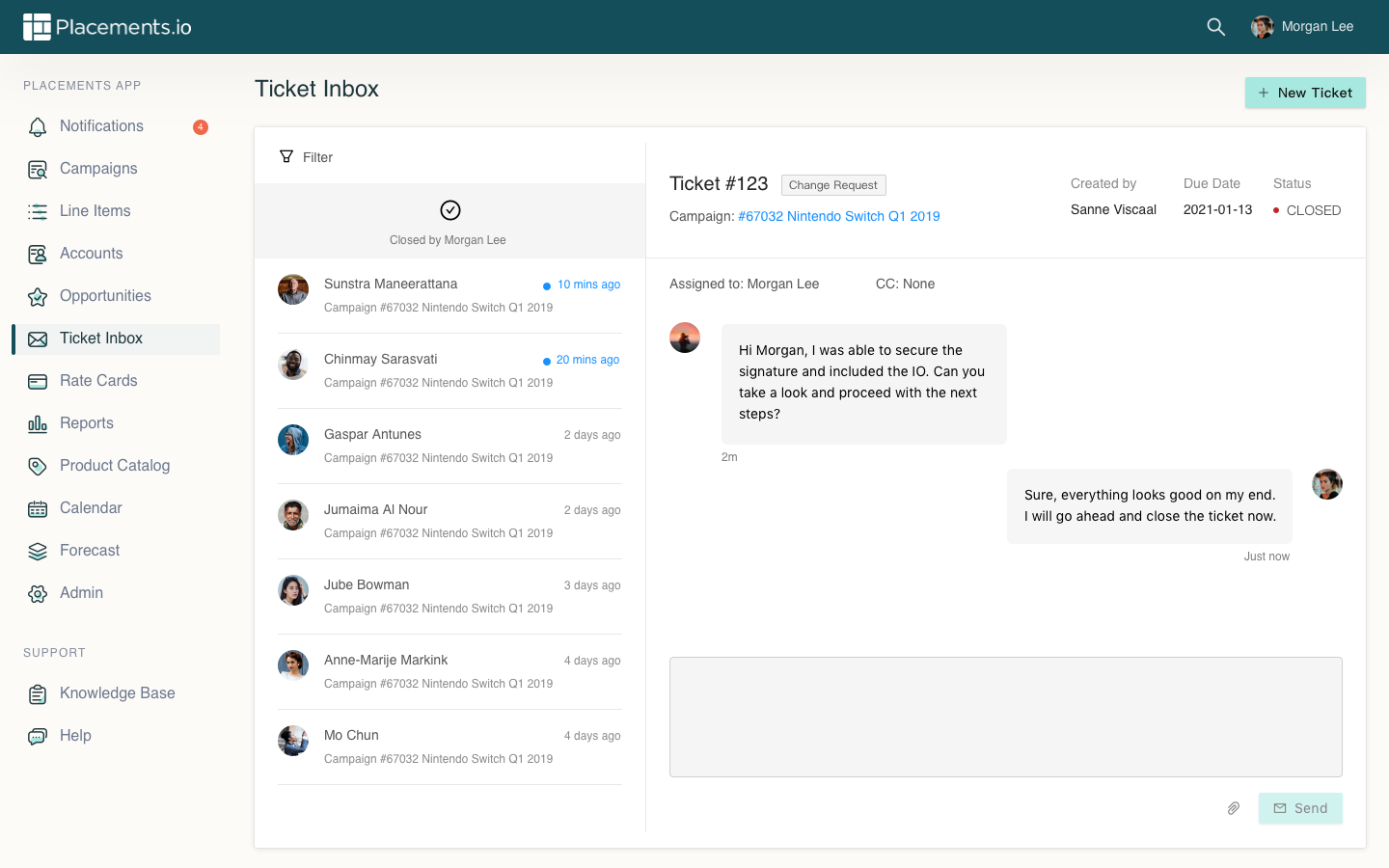The height and width of the screenshot is (868, 1389).
Task: Go to Campaigns in the sidebar
Action: [98, 169]
